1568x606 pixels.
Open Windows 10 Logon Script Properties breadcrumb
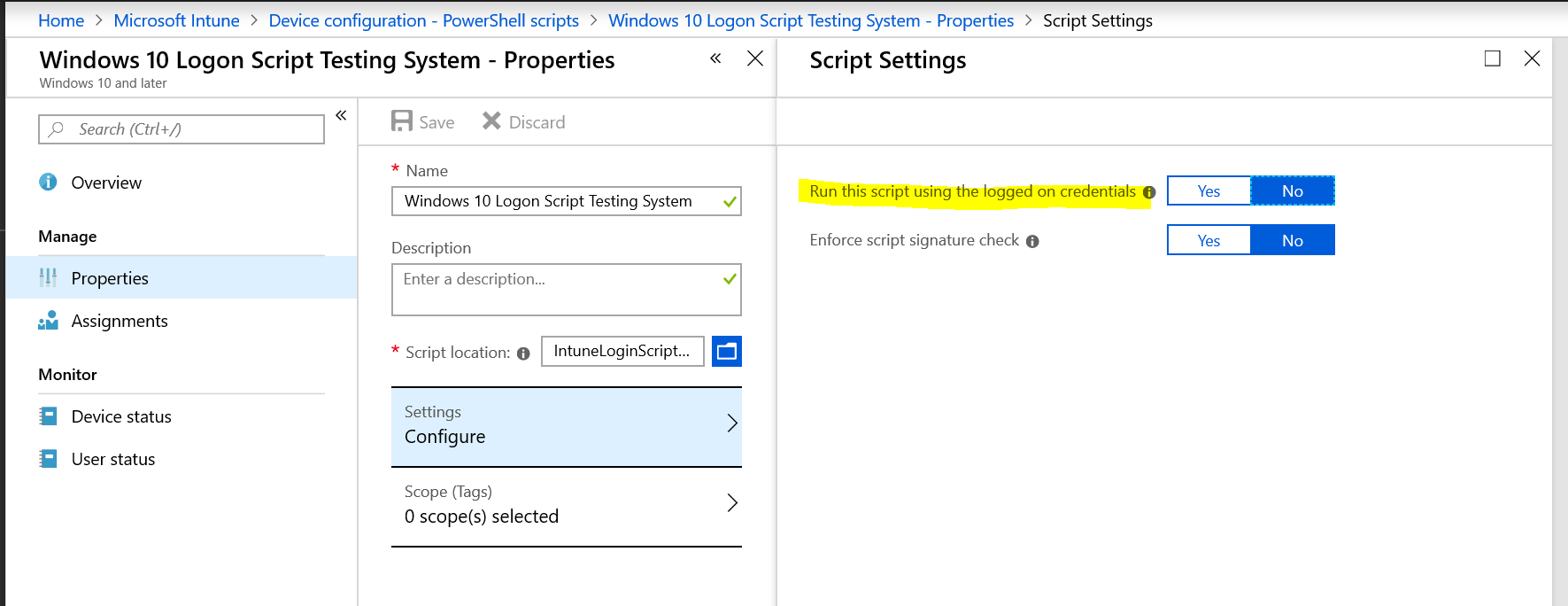click(811, 20)
